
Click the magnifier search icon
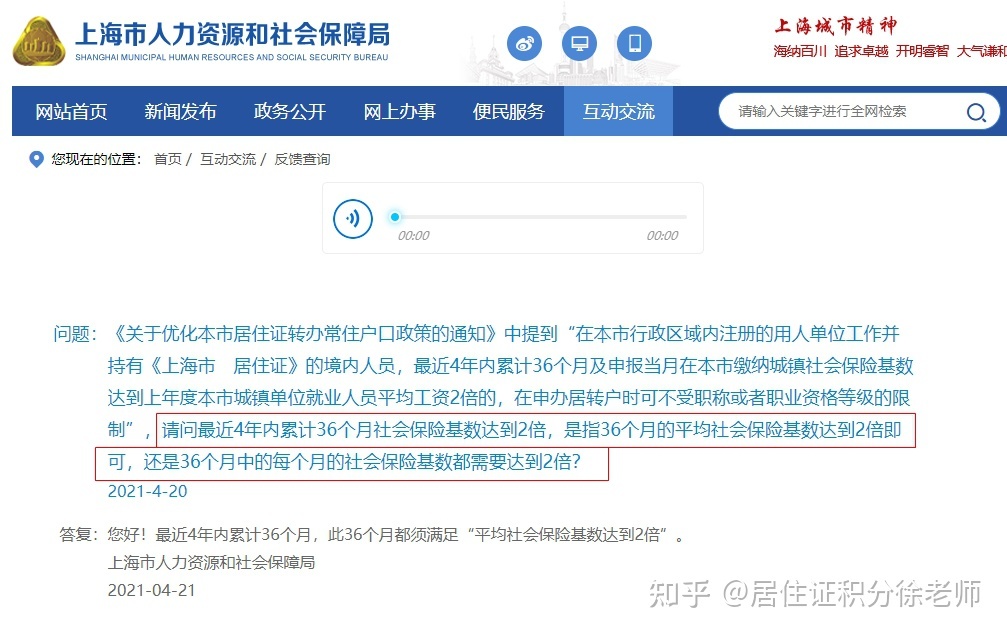976,112
